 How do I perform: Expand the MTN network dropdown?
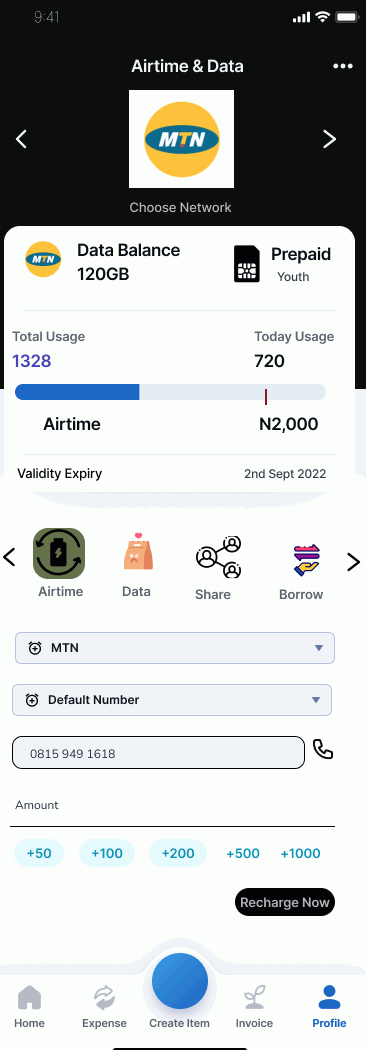pos(175,648)
